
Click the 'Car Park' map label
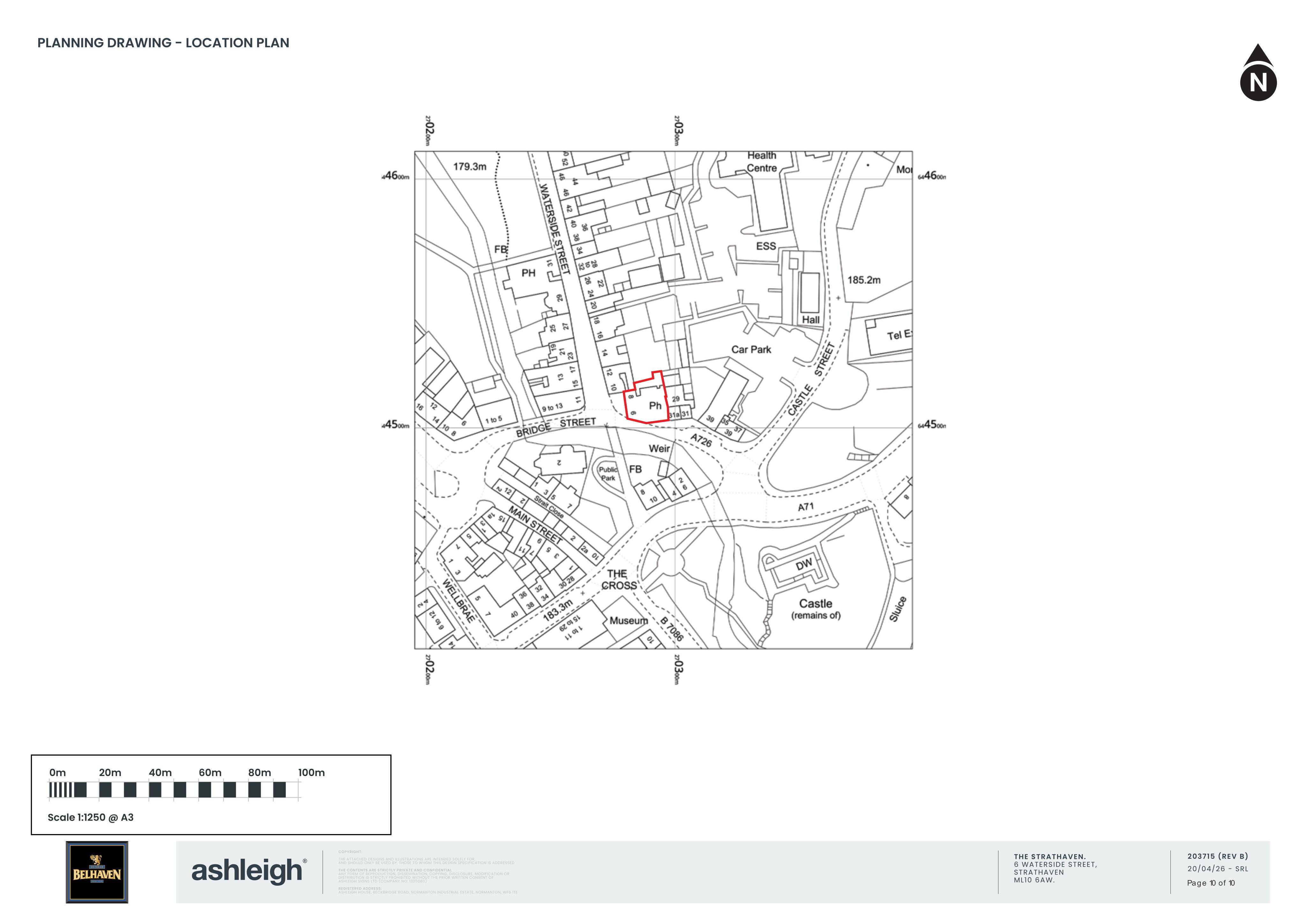point(751,349)
